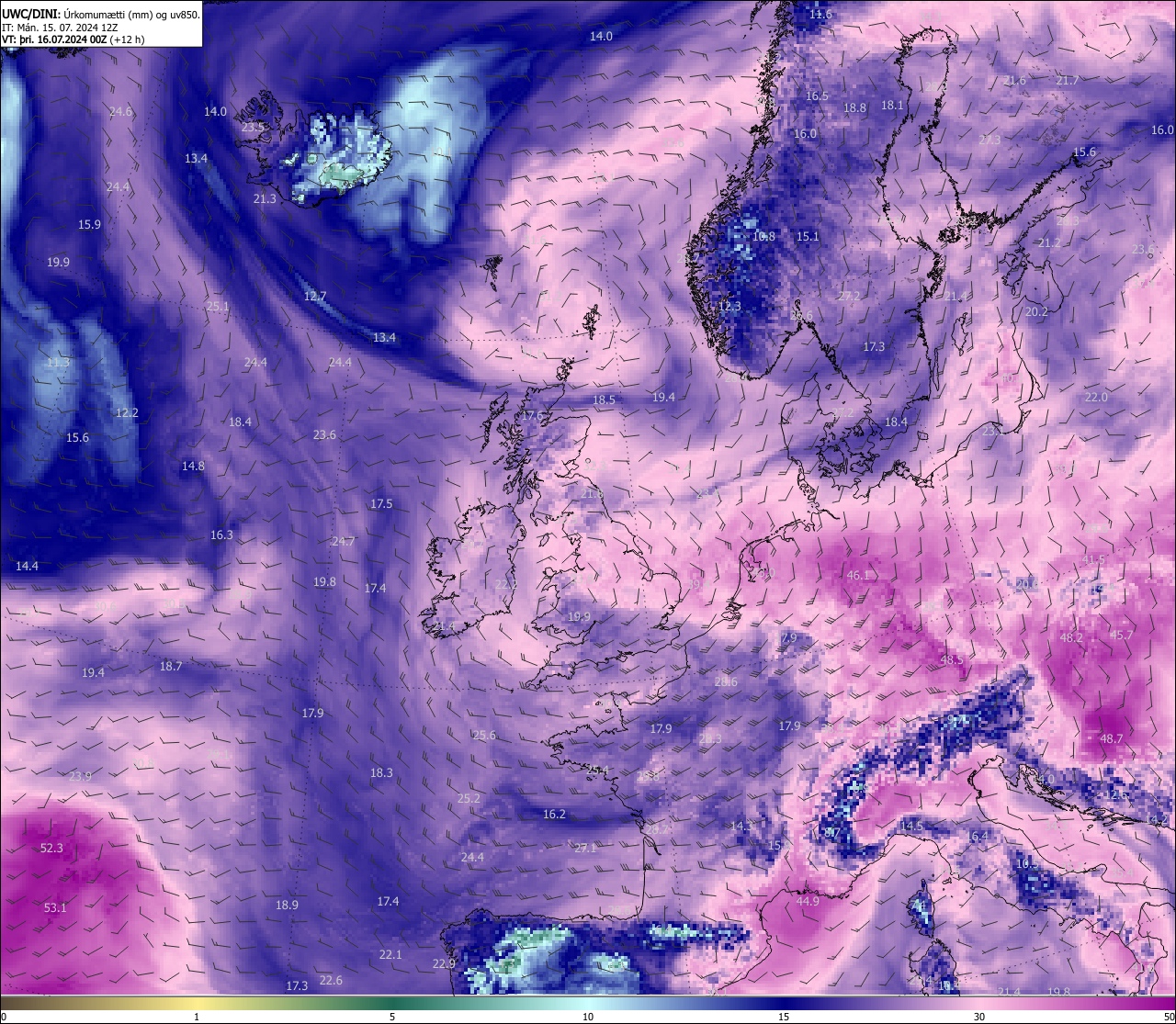Click the 16.2 value over France
Image resolution: width=1176 pixels, height=1024 pixels.
[x=554, y=814]
